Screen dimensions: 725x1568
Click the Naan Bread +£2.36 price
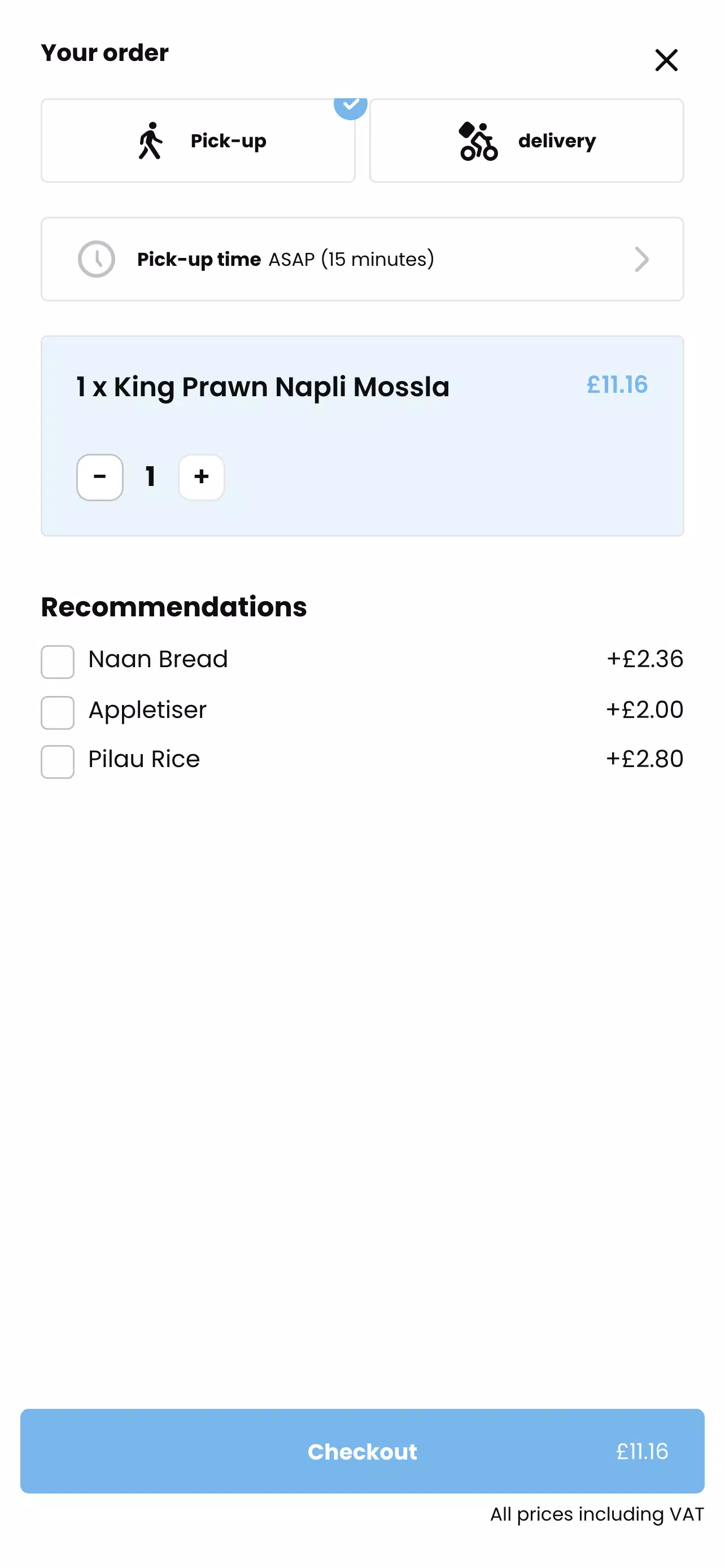coord(644,659)
